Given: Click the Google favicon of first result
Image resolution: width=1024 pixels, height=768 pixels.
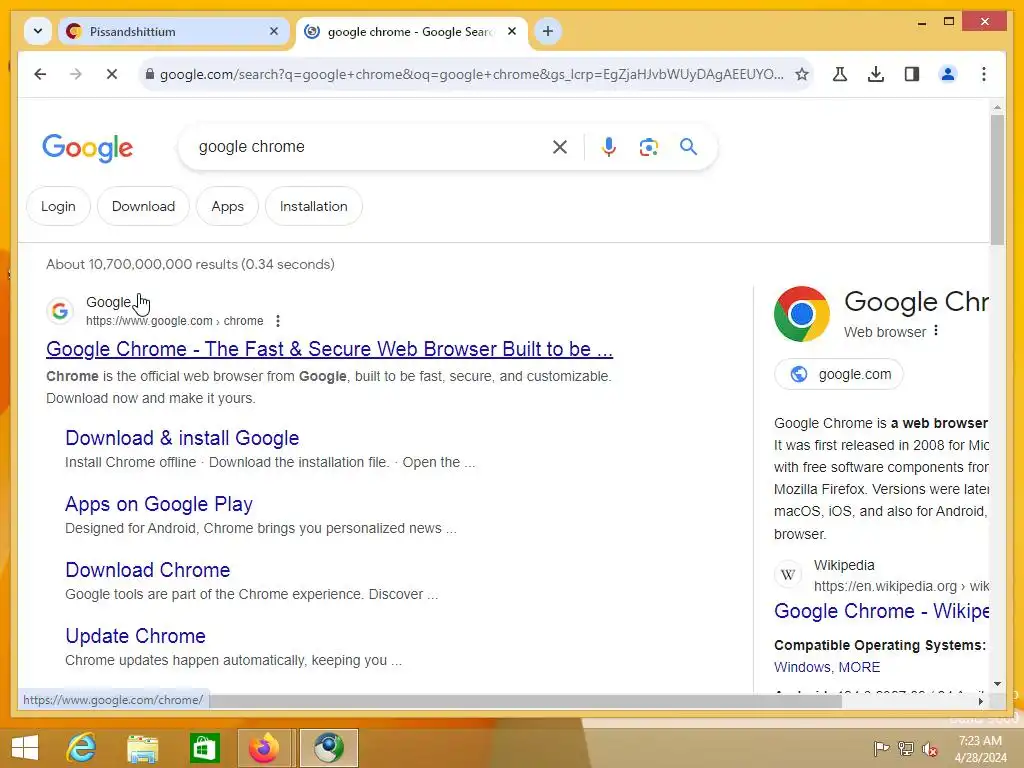Looking at the screenshot, I should 60,311.
